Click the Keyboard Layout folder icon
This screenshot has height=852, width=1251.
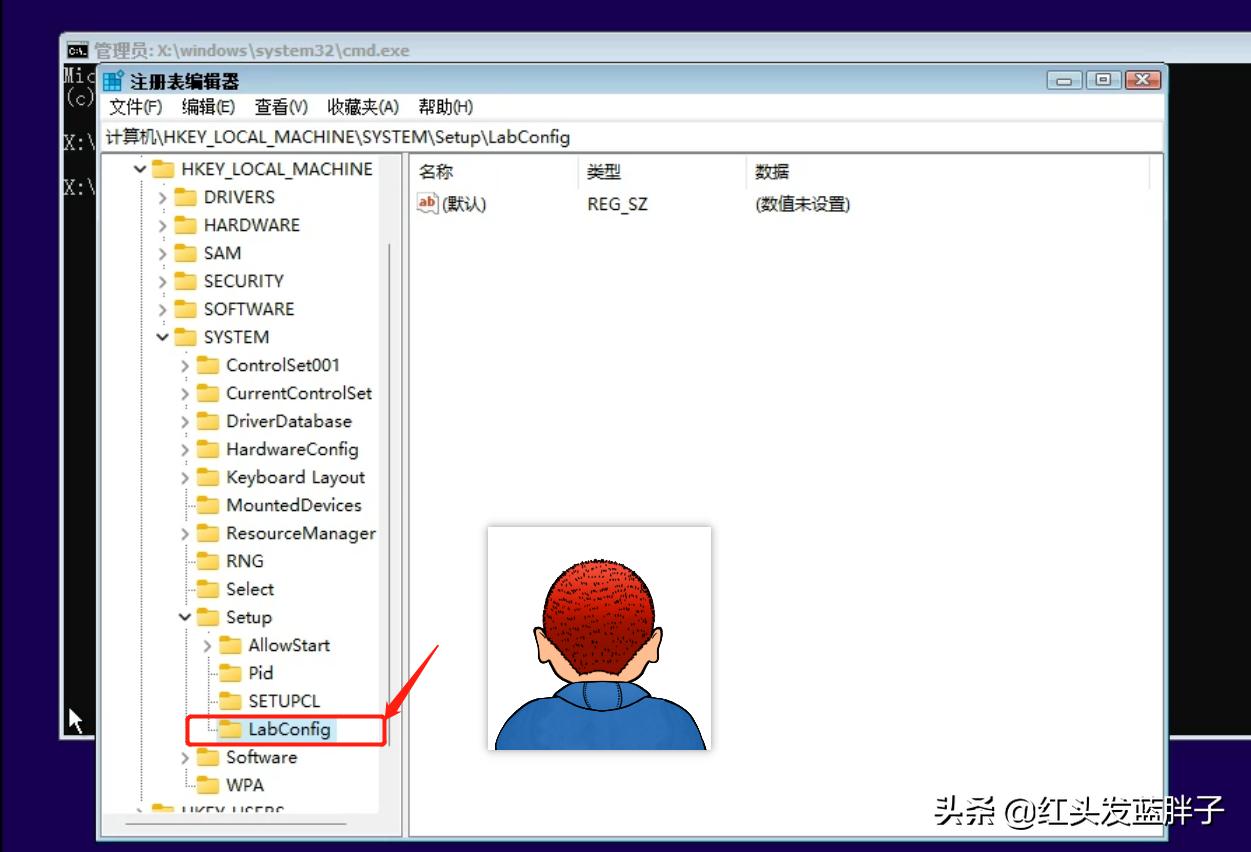(x=210, y=477)
